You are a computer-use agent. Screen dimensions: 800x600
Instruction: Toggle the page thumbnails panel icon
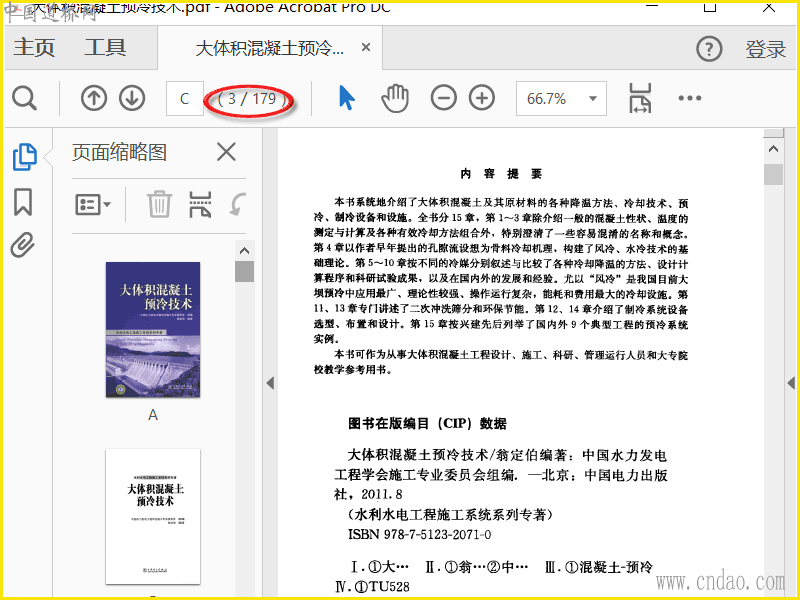pos(24,157)
